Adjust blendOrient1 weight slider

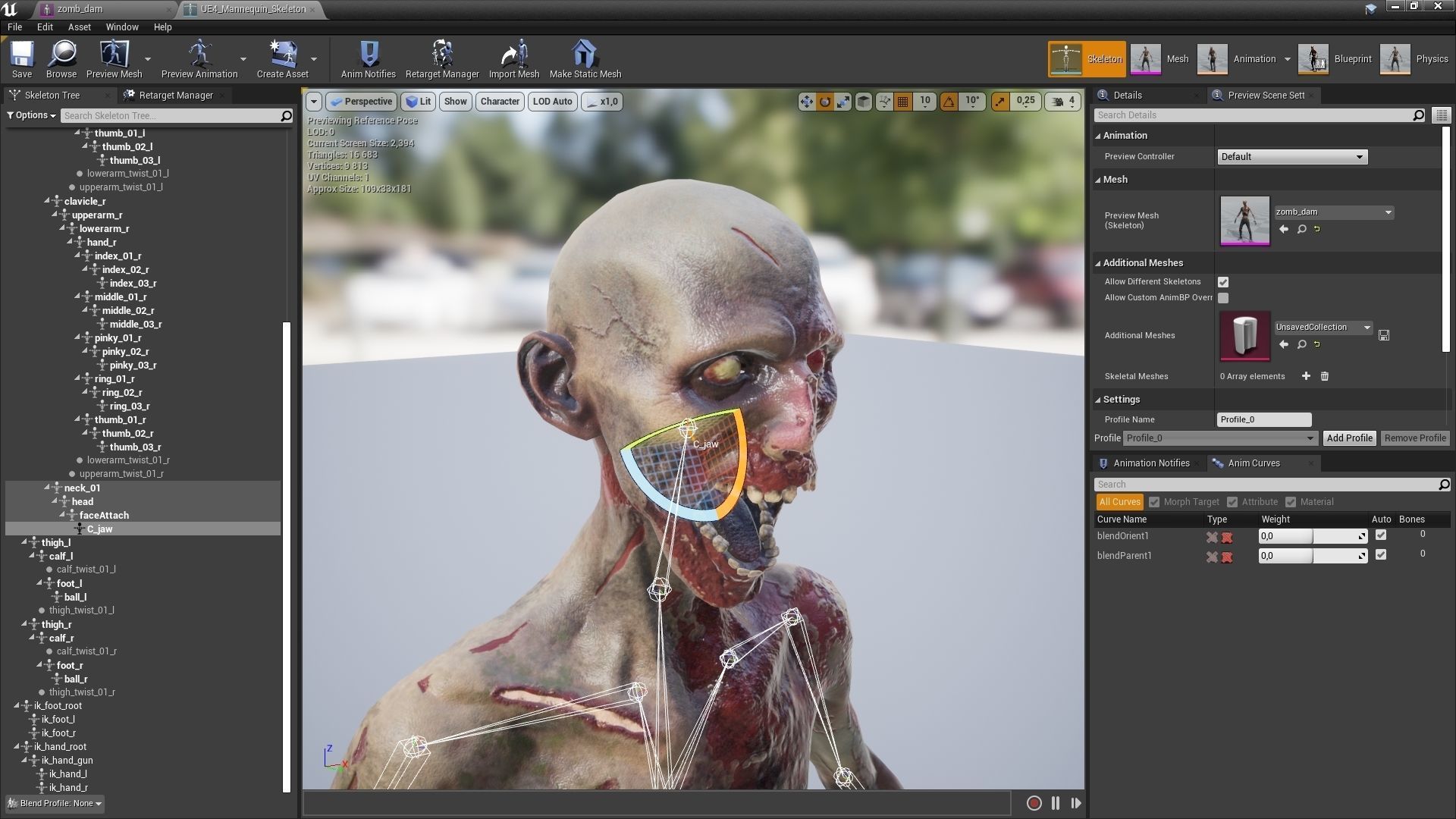pyautogui.click(x=1313, y=536)
